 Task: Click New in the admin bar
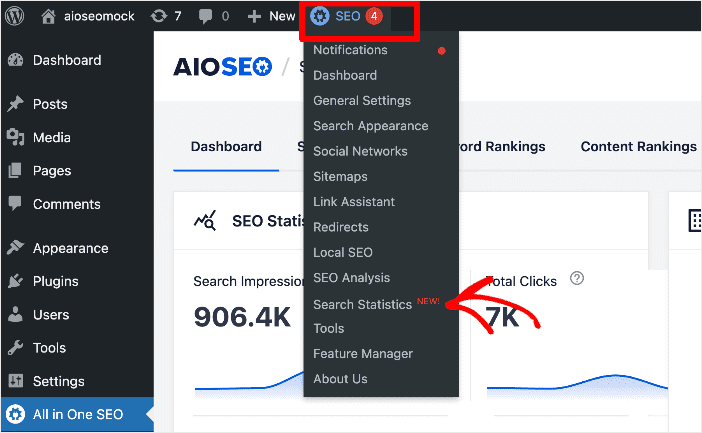tap(282, 17)
